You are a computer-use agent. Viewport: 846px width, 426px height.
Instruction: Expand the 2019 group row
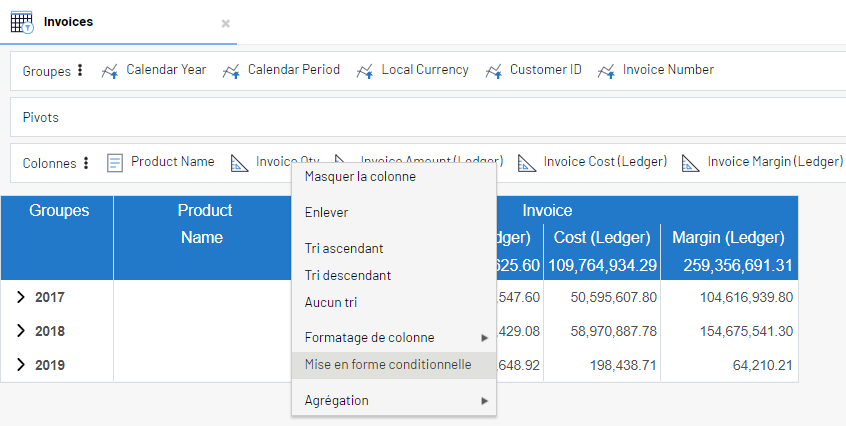pyautogui.click(x=21, y=365)
